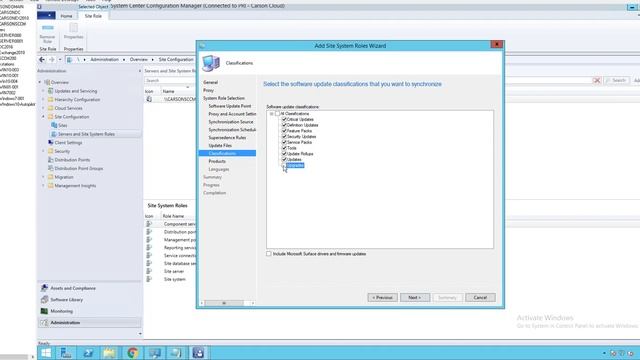Expand the Security tree node
This screenshot has width=640, height=360.
pos(43,151)
